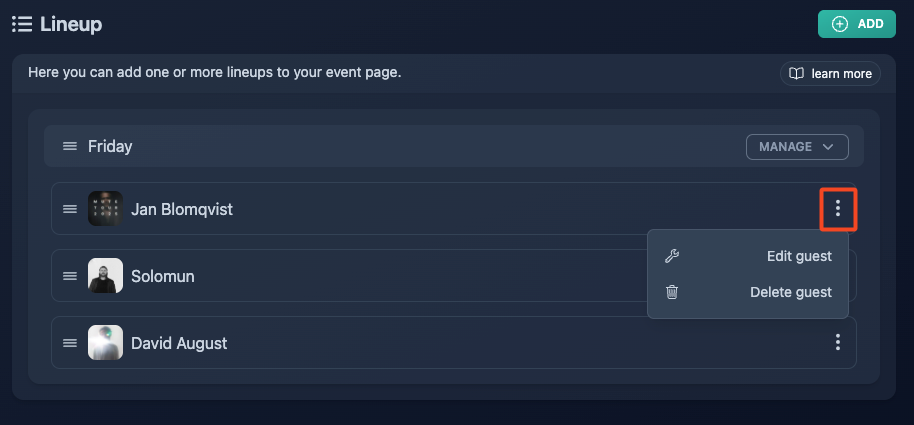Screen dimensions: 914x425
Task: Click Jan Blomqvist's avatar thumbnail
Action: [106, 209]
